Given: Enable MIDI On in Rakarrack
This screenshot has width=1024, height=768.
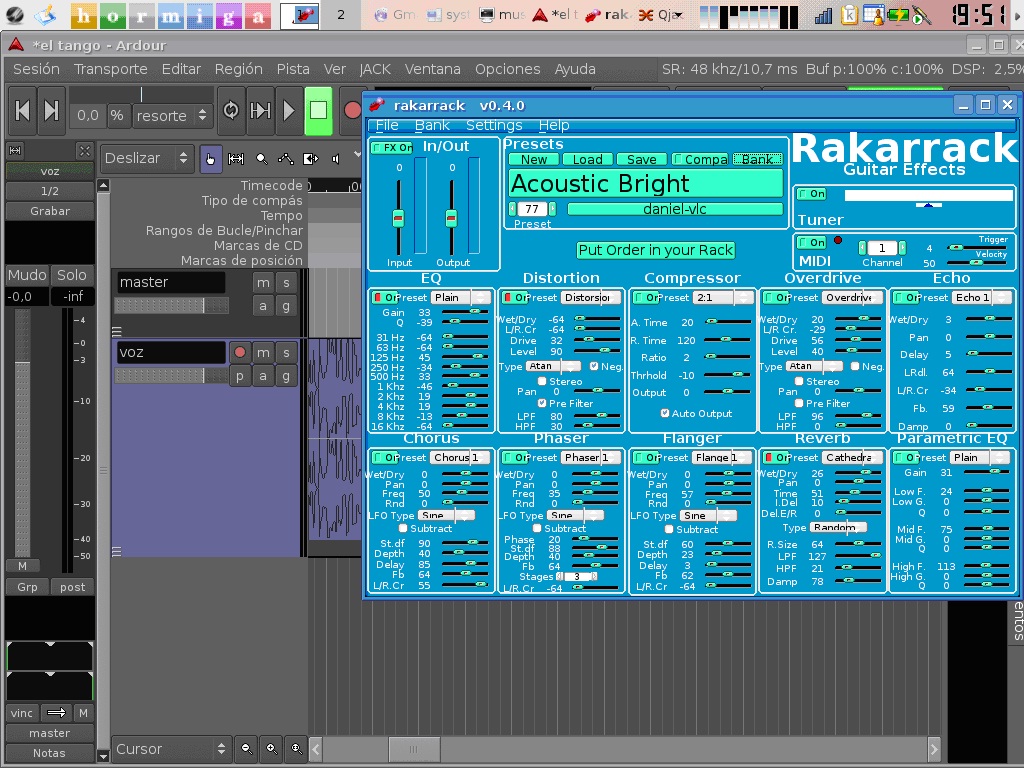Looking at the screenshot, I should point(812,242).
